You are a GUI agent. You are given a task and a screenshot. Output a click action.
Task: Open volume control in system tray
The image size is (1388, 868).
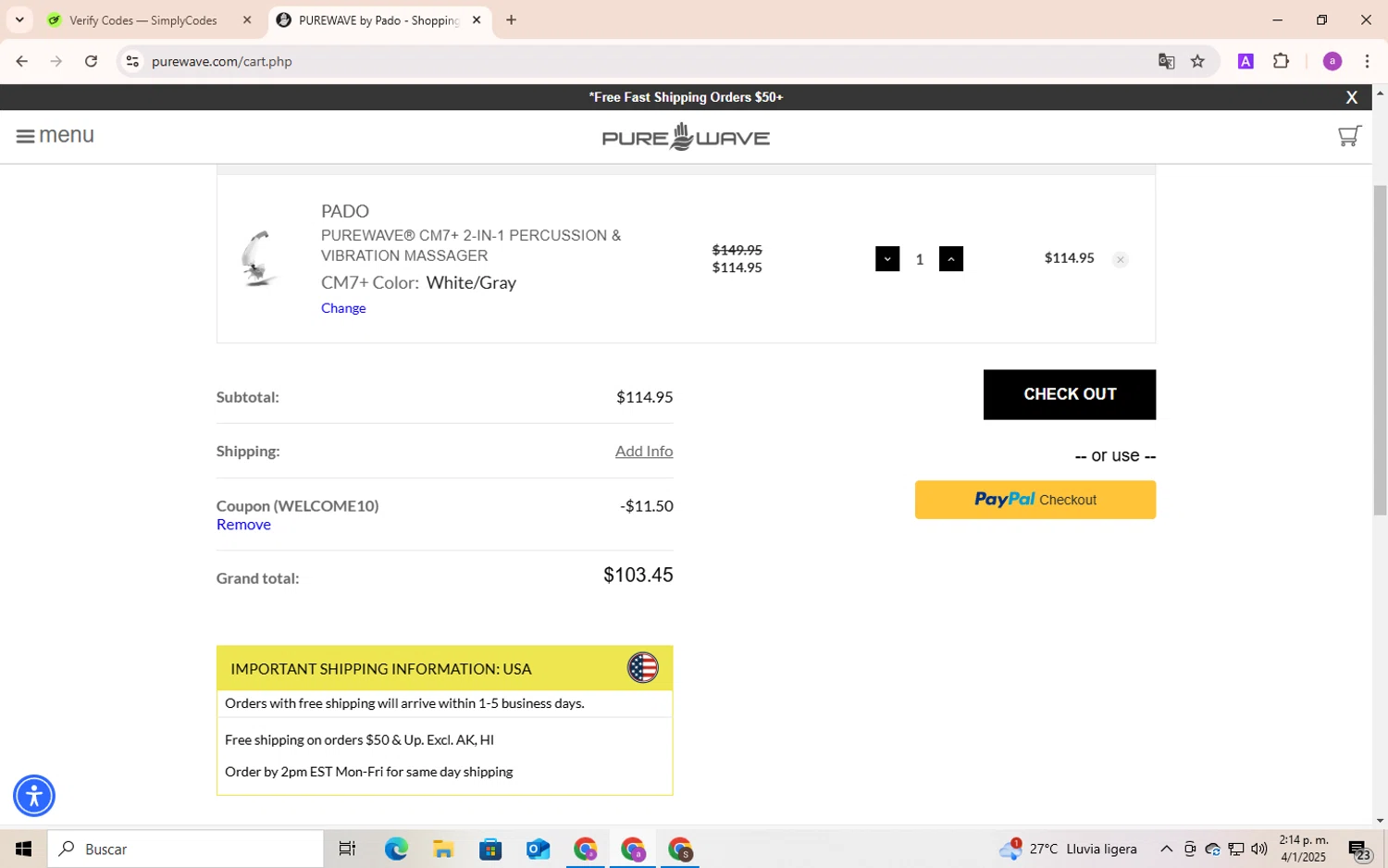[1258, 849]
